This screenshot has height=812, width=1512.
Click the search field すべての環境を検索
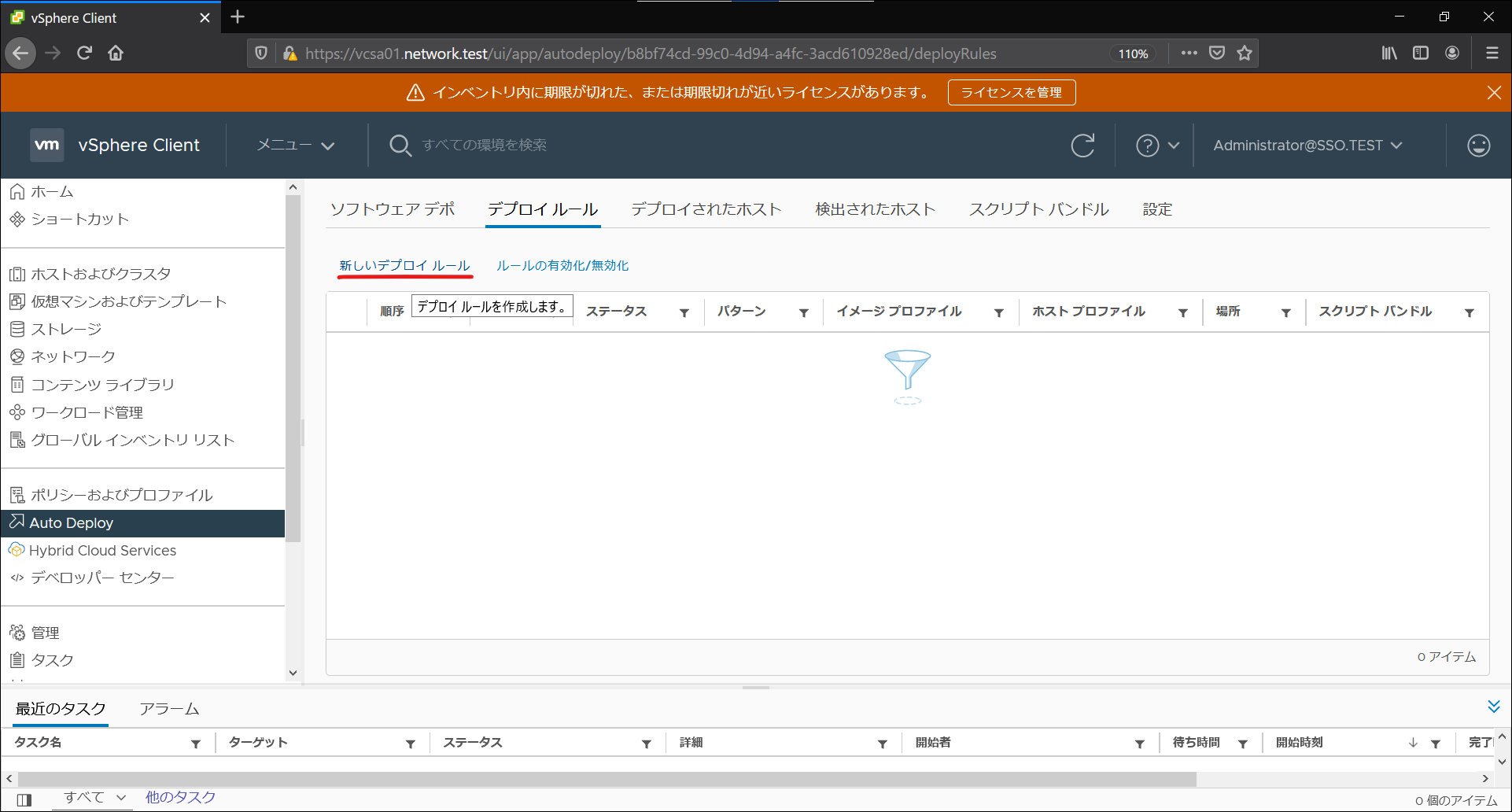[484, 145]
